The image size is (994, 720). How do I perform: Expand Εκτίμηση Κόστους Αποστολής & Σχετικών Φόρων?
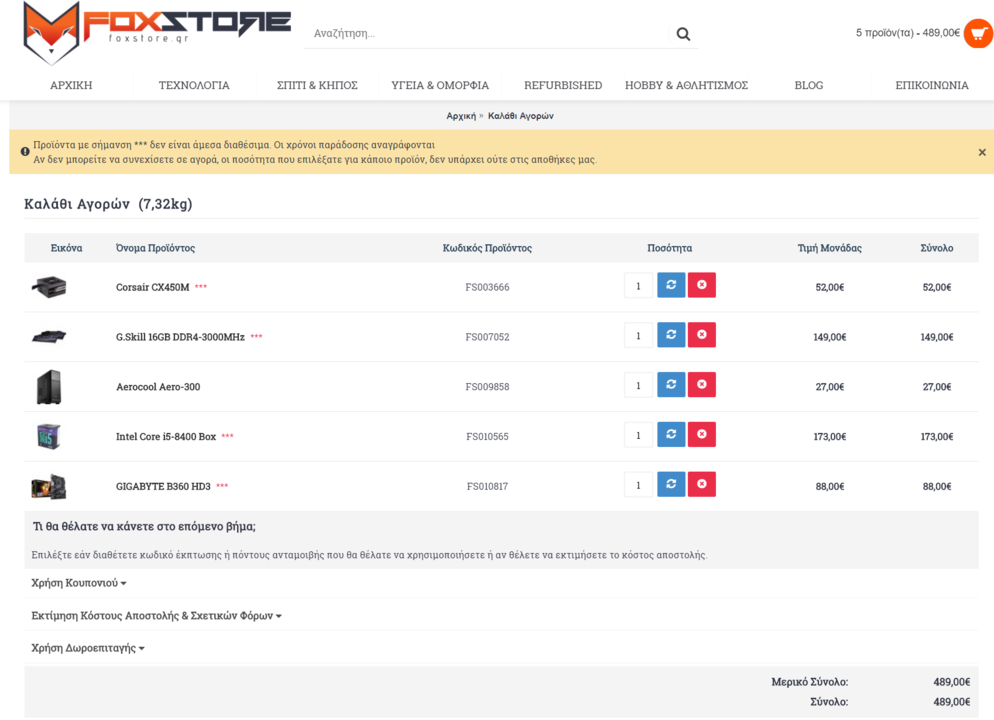[157, 615]
